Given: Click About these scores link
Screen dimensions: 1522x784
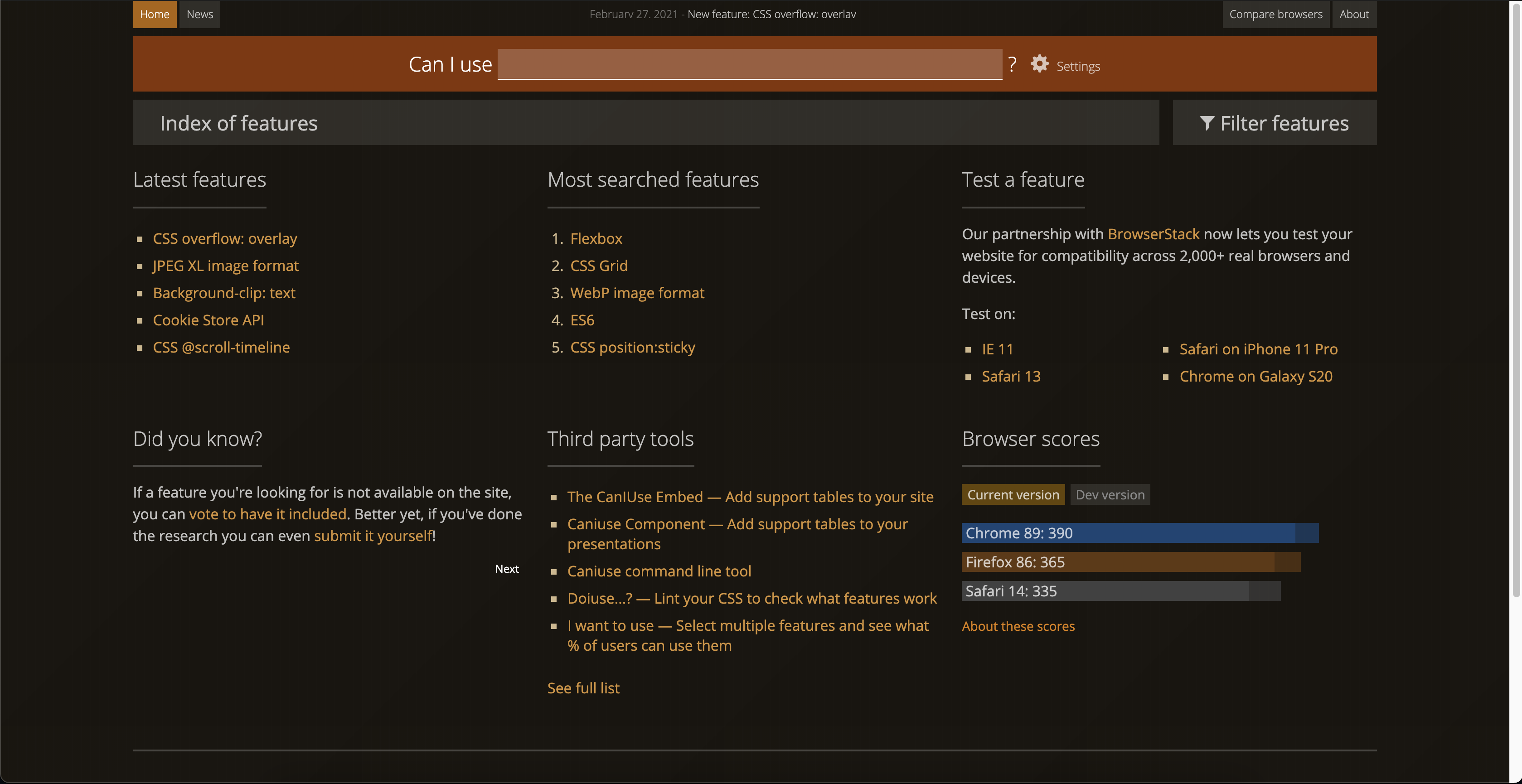Looking at the screenshot, I should click(1018, 626).
